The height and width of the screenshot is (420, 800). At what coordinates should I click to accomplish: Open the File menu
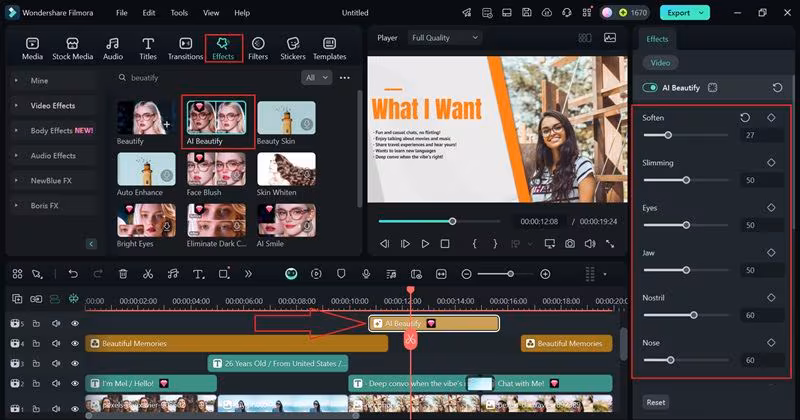point(121,13)
